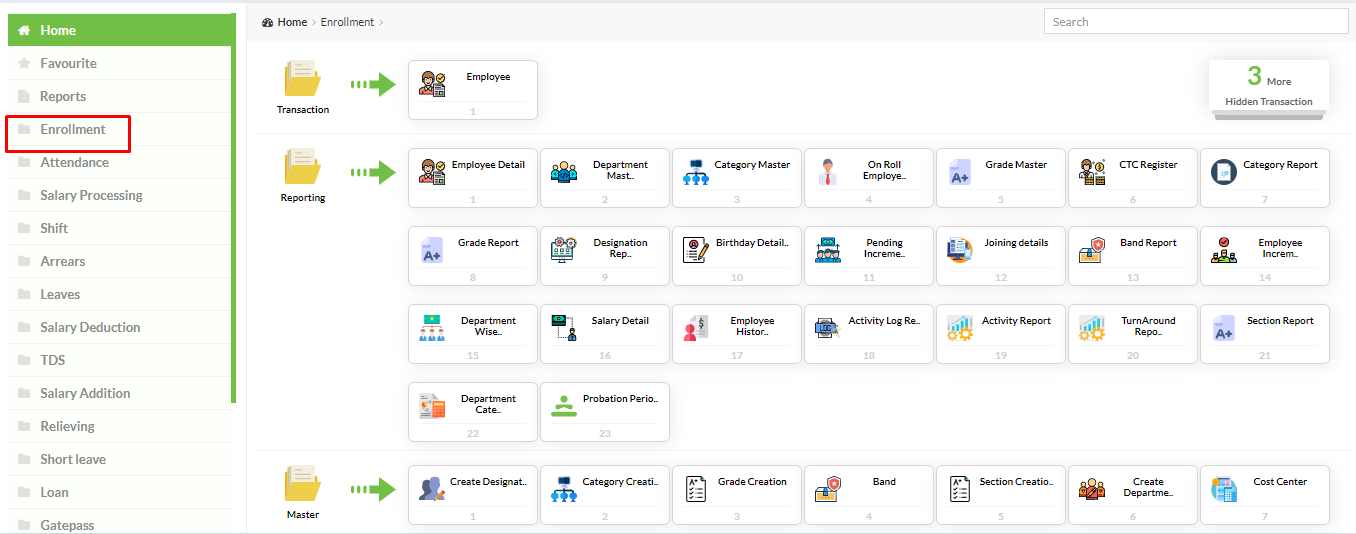Click Enrollment in the breadcrumb
The image size is (1356, 534).
[347, 22]
